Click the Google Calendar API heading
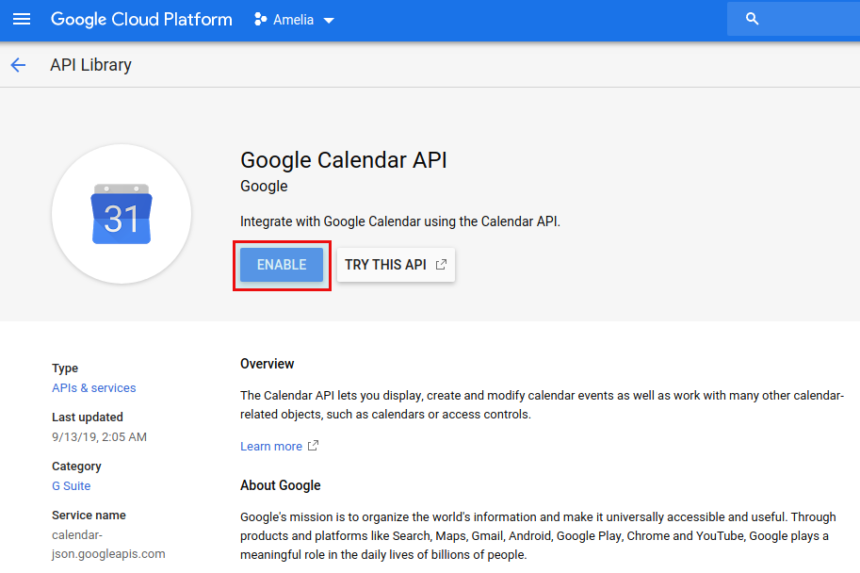This screenshot has height=573, width=860. pyautogui.click(x=343, y=160)
